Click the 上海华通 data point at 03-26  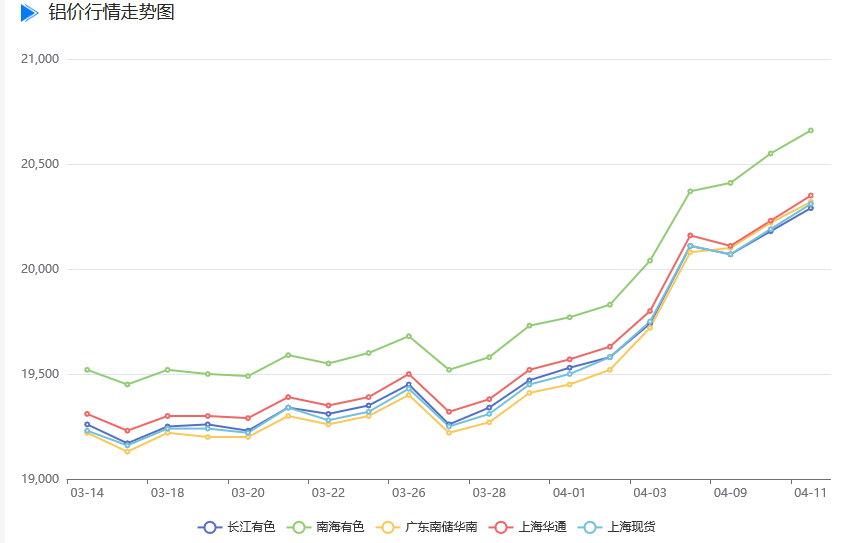click(408, 374)
